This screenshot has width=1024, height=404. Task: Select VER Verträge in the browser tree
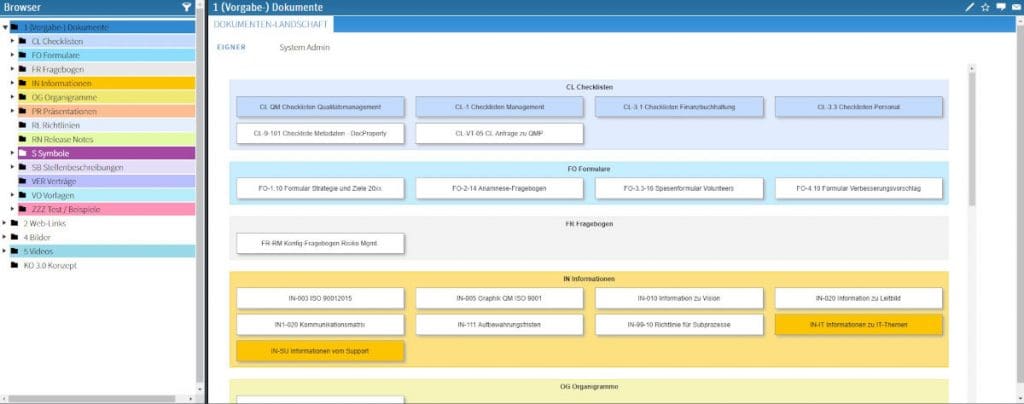53,181
